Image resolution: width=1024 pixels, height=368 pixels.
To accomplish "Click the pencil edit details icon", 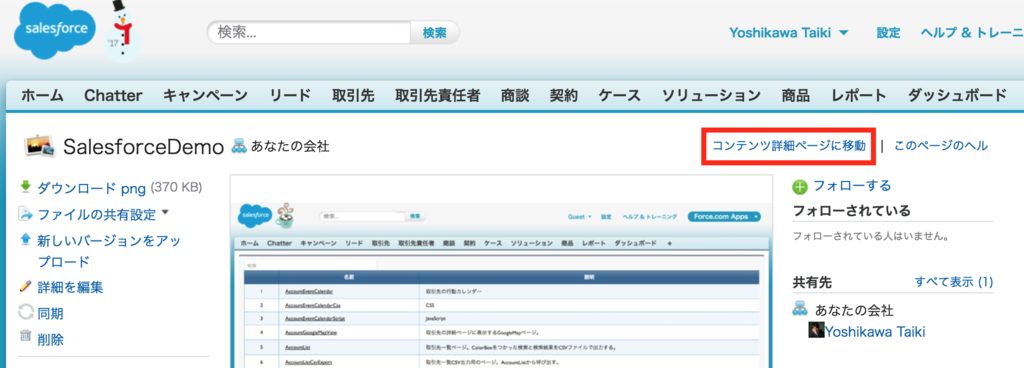I will (x=26, y=286).
